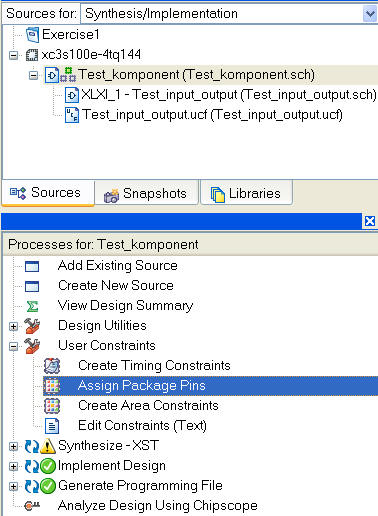This screenshot has height=516, width=378.
Task: Collapse the xc3s100e-4tq144 device node
Action: [13, 55]
